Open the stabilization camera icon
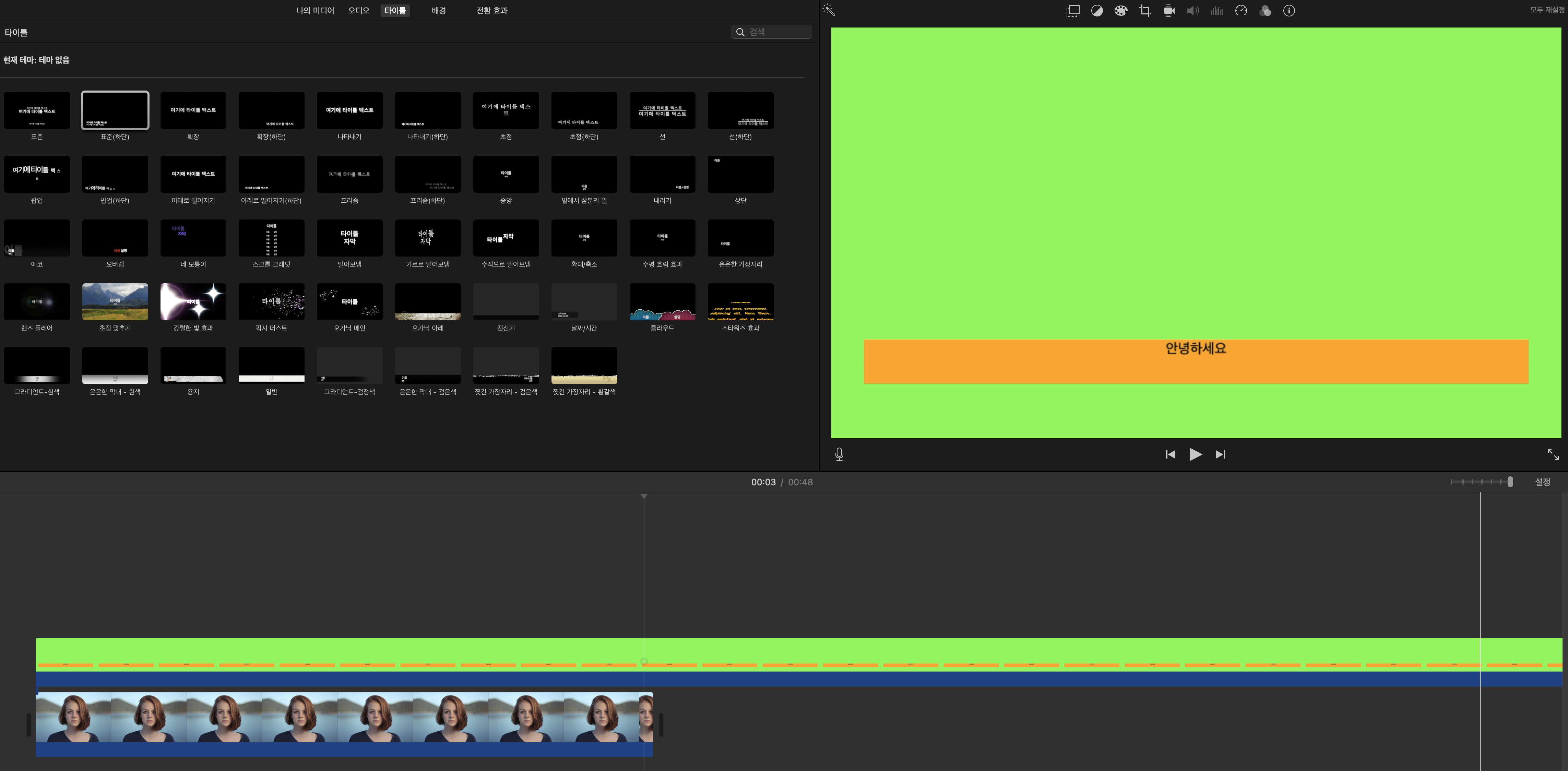 [x=1169, y=10]
